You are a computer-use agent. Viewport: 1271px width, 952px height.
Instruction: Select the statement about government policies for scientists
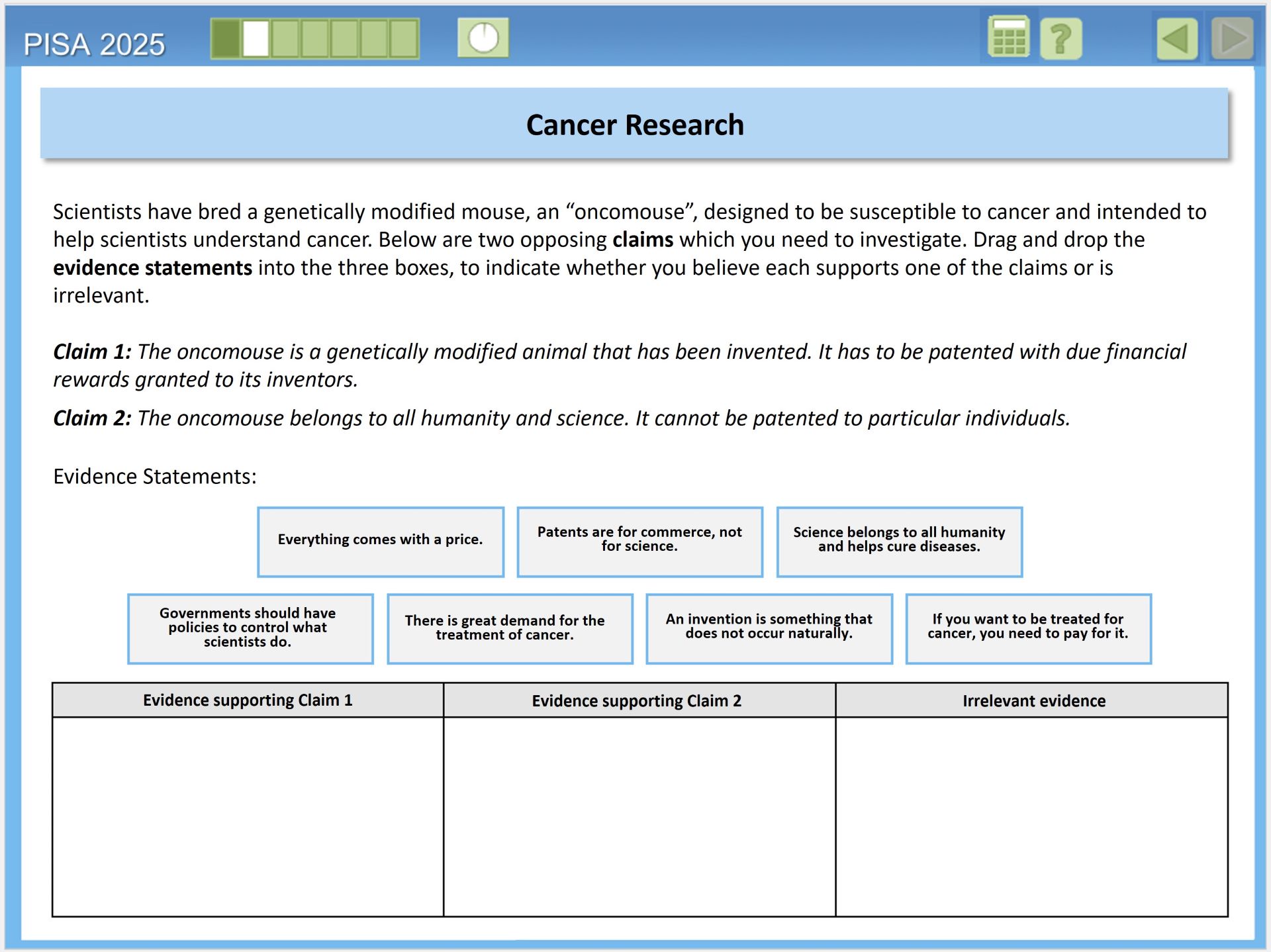click(250, 628)
